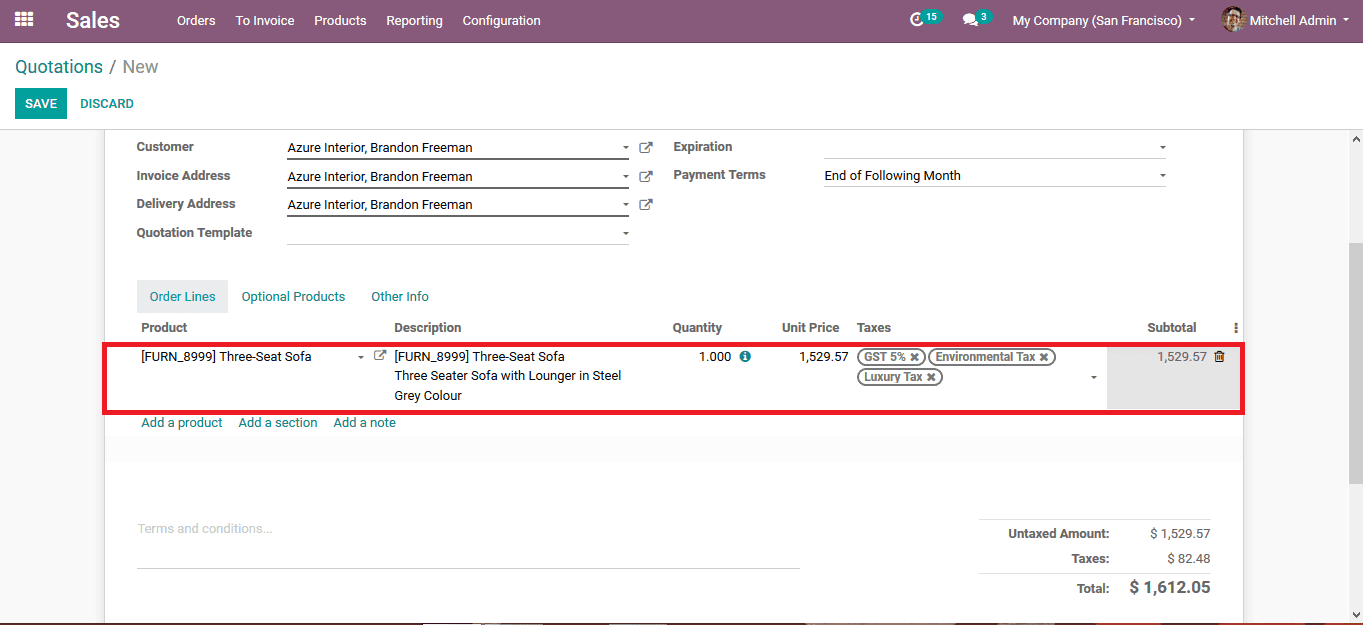Viewport: 1363px width, 625px height.
Task: Expand the Quotation Template dropdown
Action: [626, 234]
